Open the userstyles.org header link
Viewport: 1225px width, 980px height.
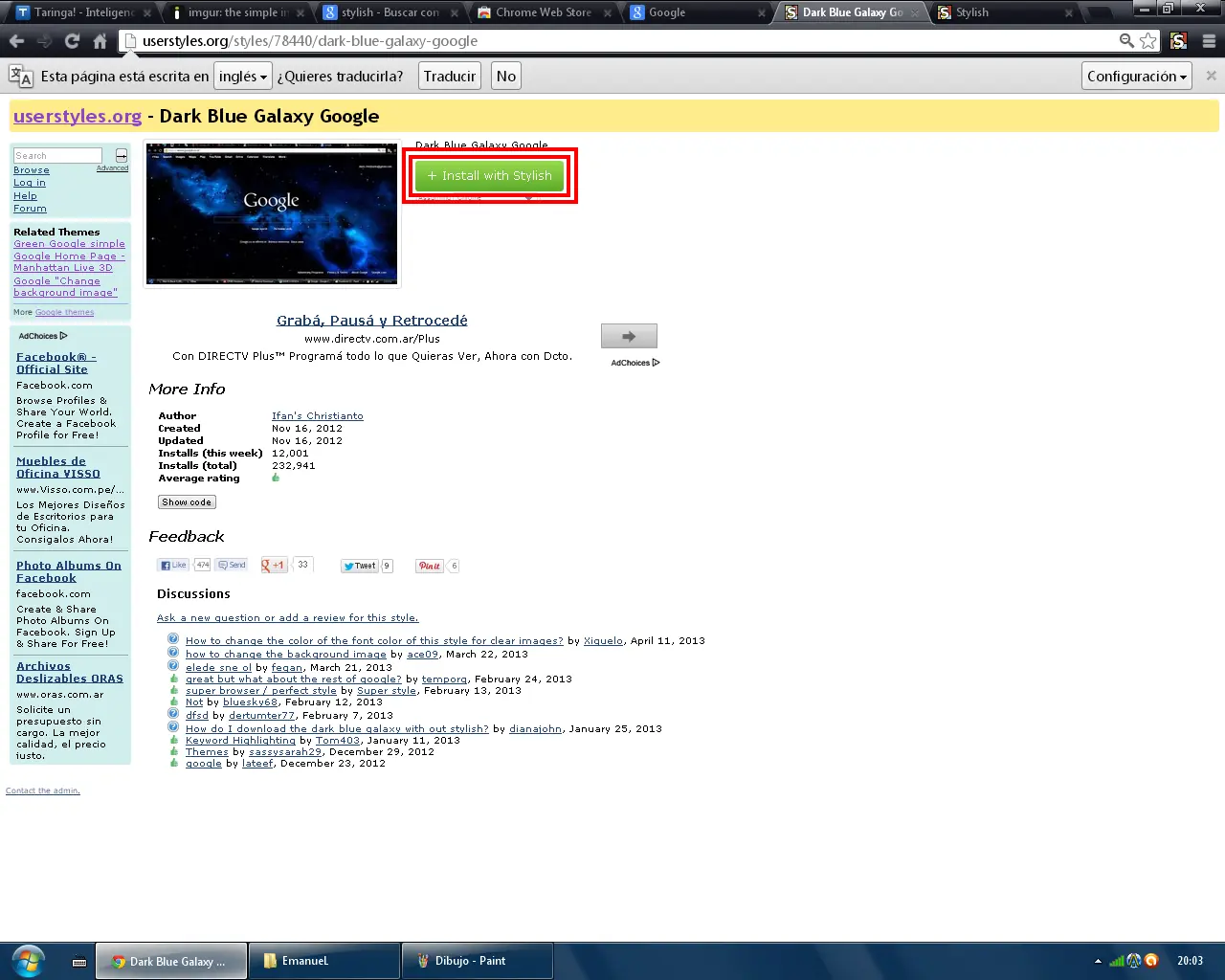point(78,116)
